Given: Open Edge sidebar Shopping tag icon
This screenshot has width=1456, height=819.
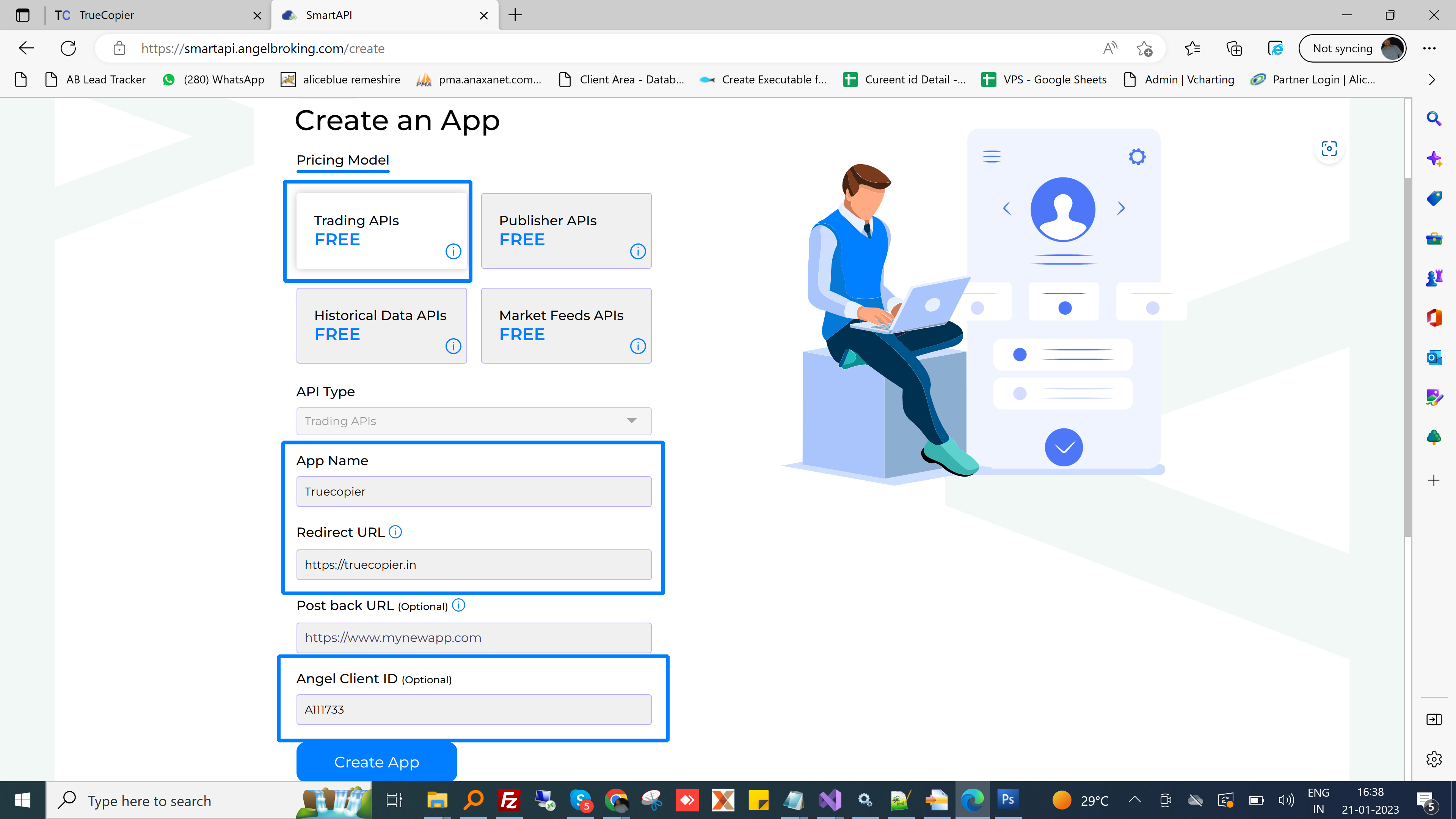Looking at the screenshot, I should point(1434,198).
